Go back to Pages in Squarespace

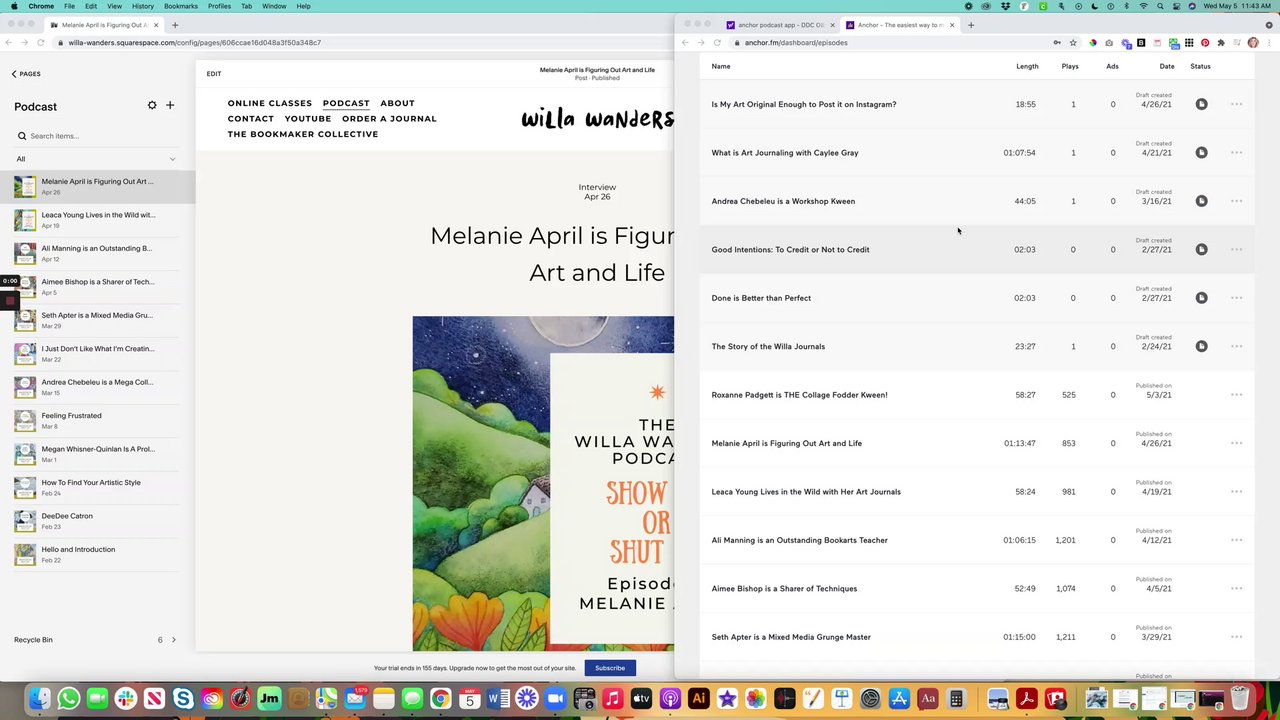coord(26,74)
